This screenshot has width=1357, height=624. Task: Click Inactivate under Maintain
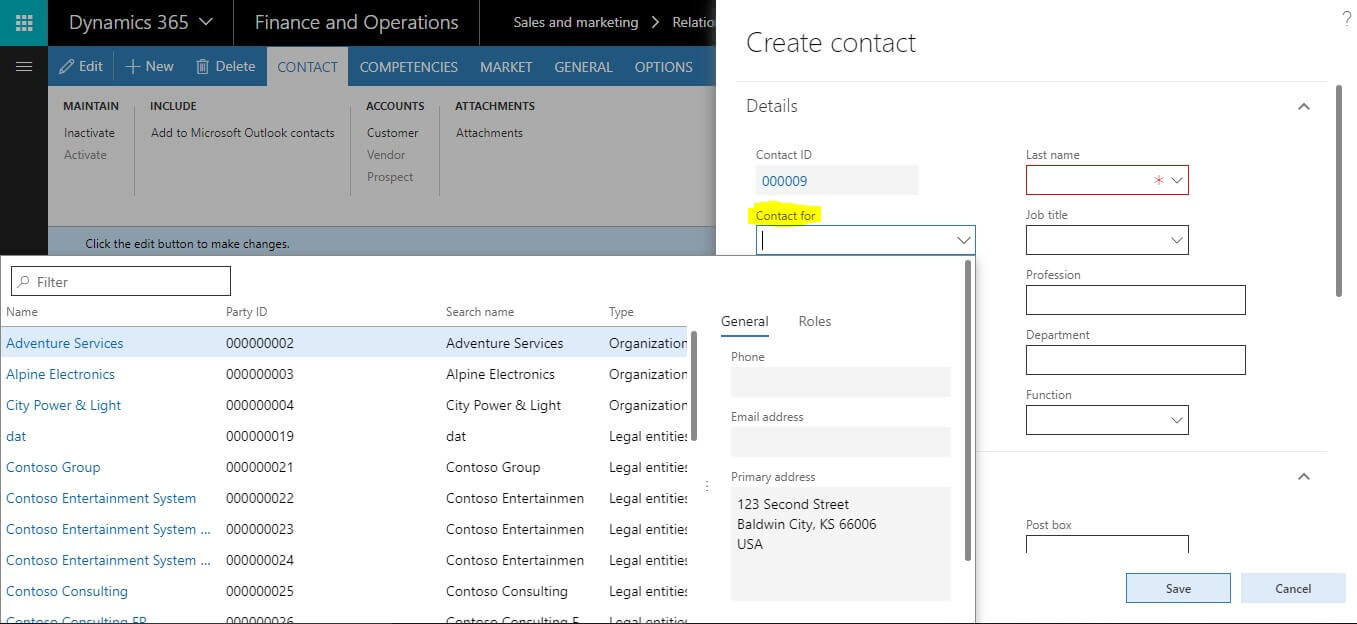click(89, 132)
